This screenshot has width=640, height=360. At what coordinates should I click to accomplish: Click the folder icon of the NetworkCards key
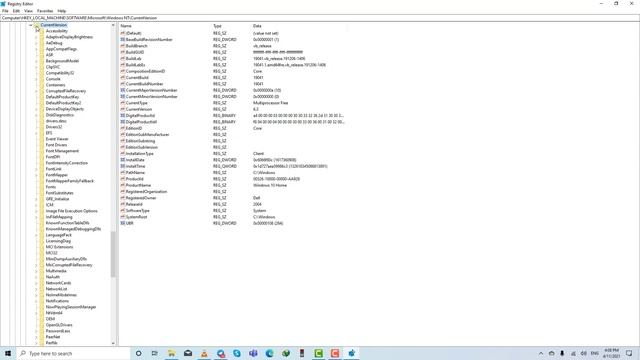[42, 283]
